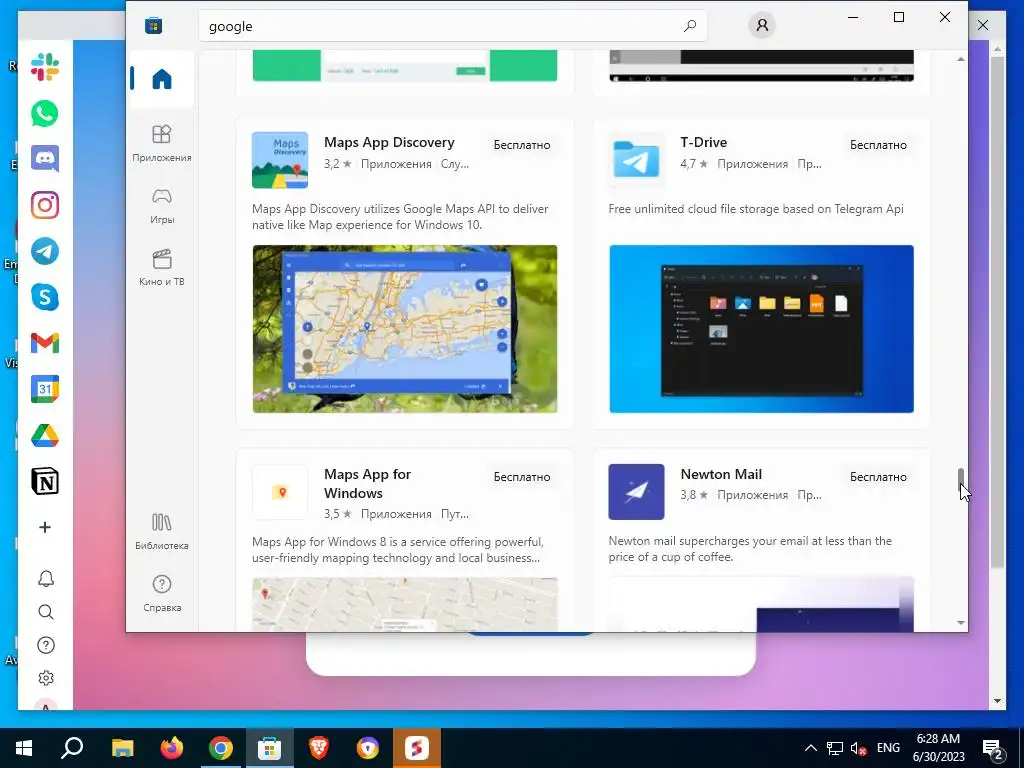The width and height of the screenshot is (1024, 768).
Task: Open Приложения section in Store
Action: [x=161, y=143]
